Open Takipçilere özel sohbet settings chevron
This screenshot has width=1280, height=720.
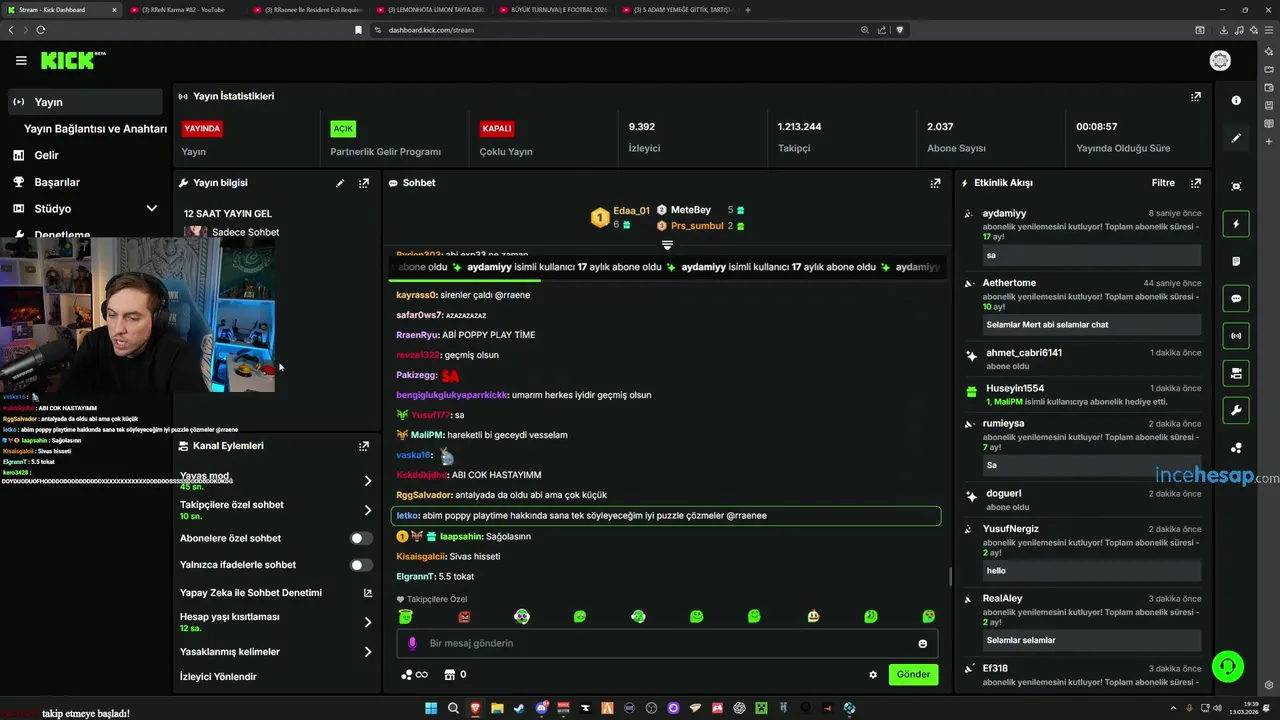(367, 510)
